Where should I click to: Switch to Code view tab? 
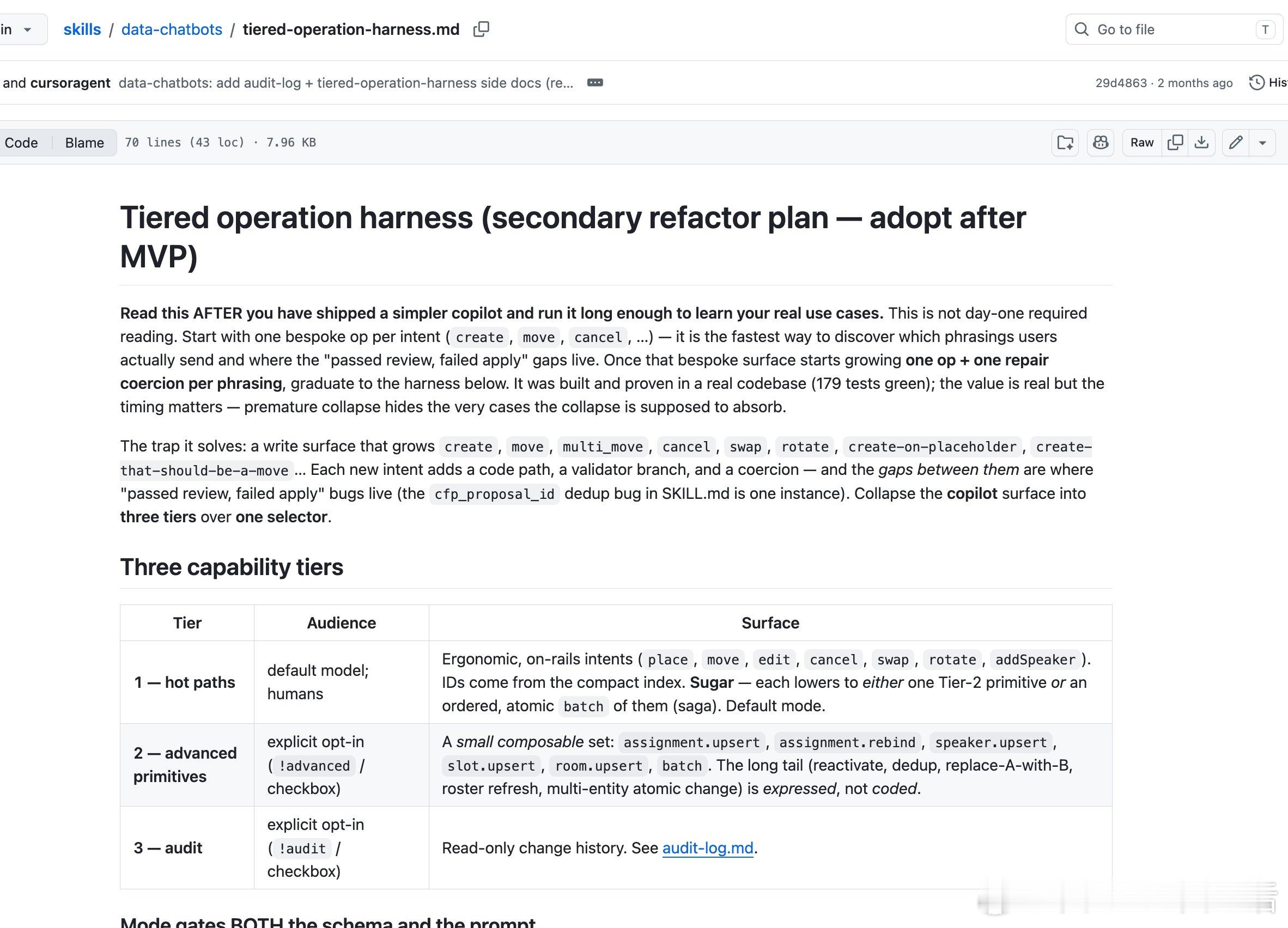pyautogui.click(x=22, y=143)
